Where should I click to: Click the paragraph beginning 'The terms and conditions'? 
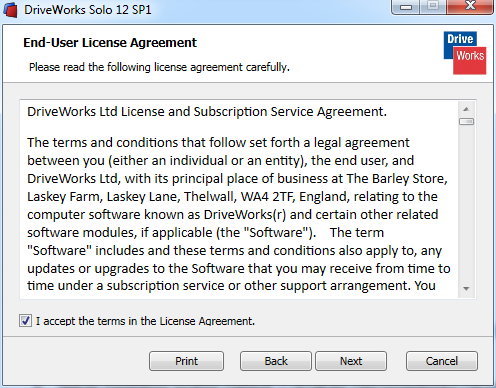point(239,214)
